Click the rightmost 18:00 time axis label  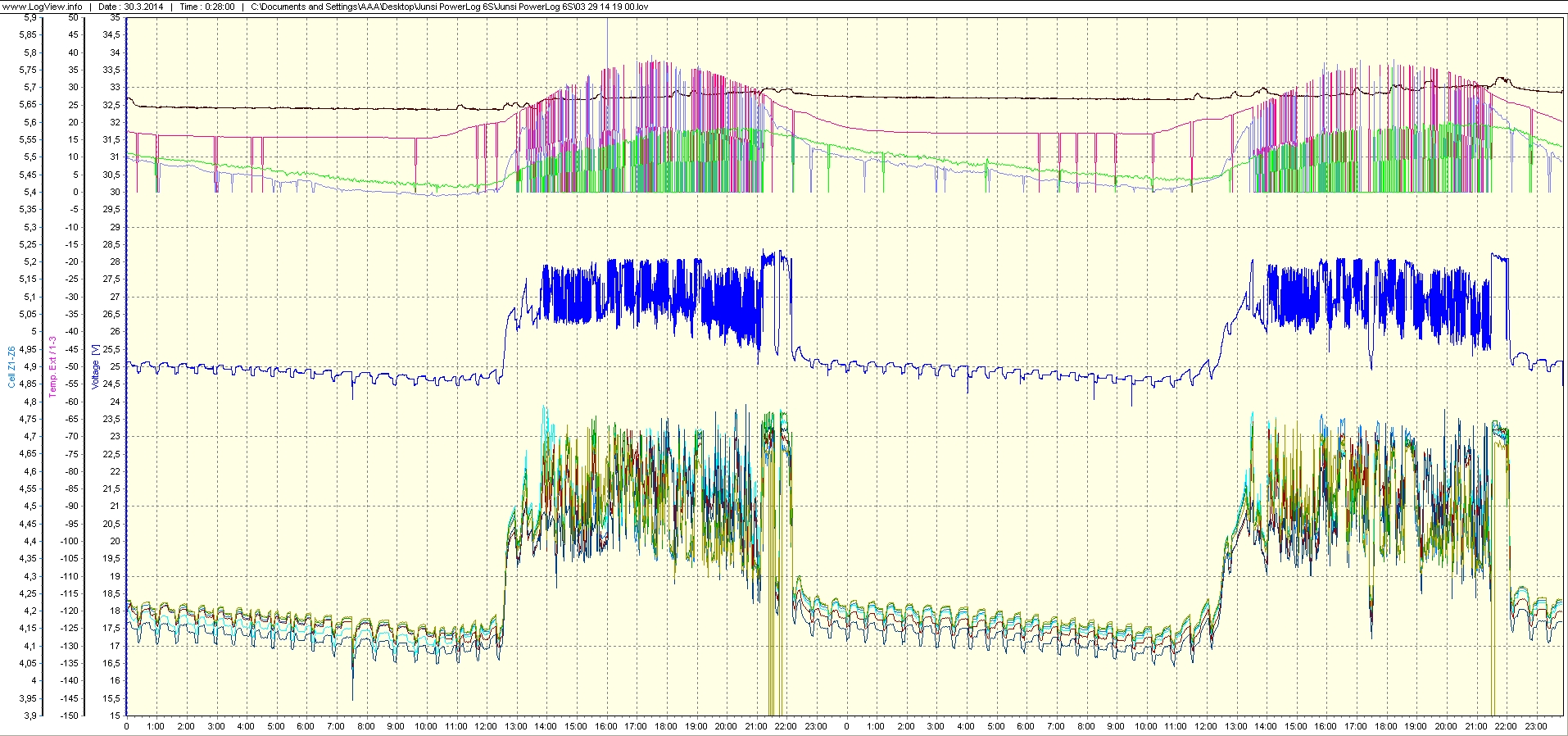[1386, 726]
